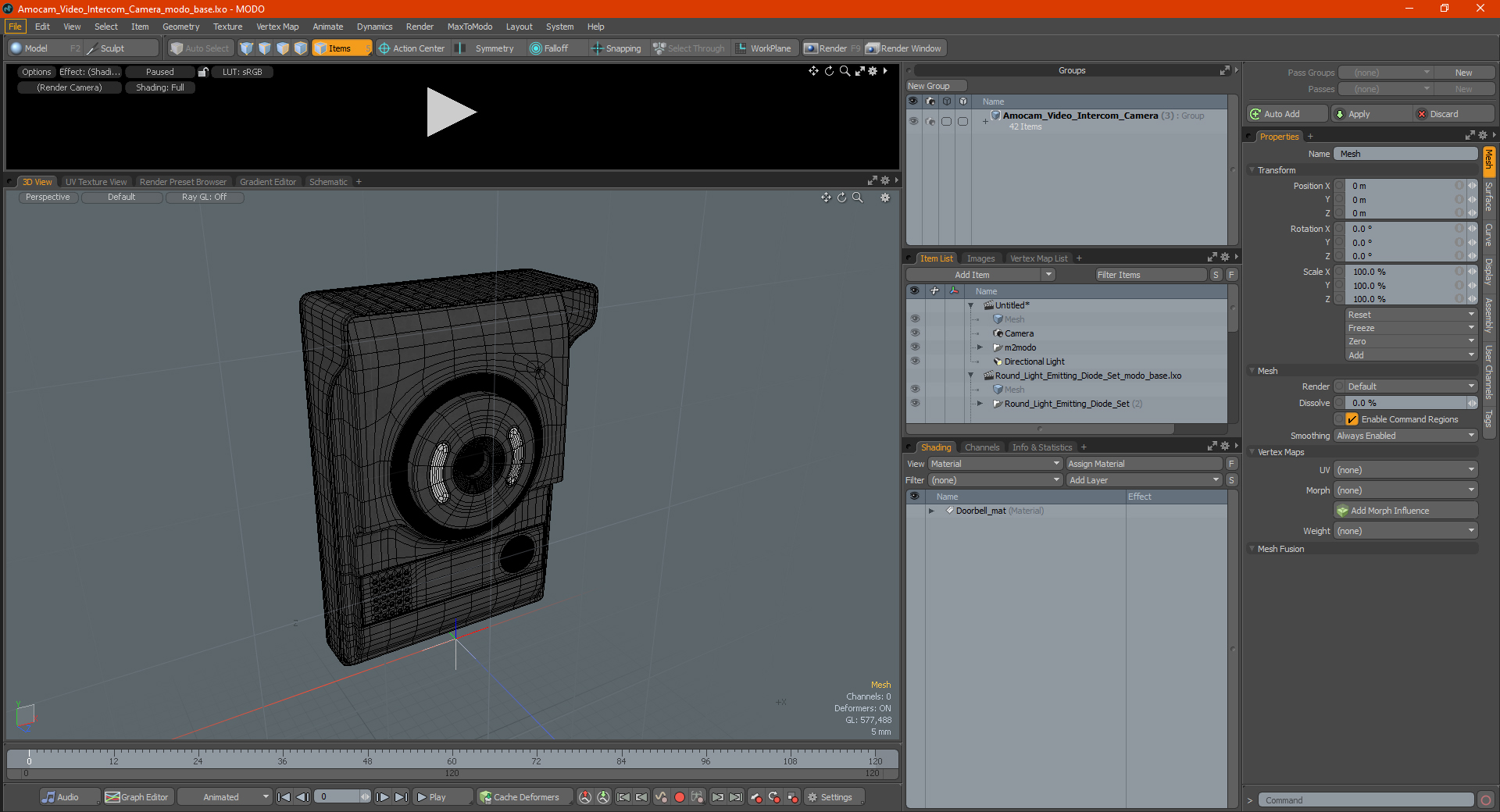Viewport: 1500px width, 812px height.
Task: Toggle visibility of the Camera item
Action: 915,333
